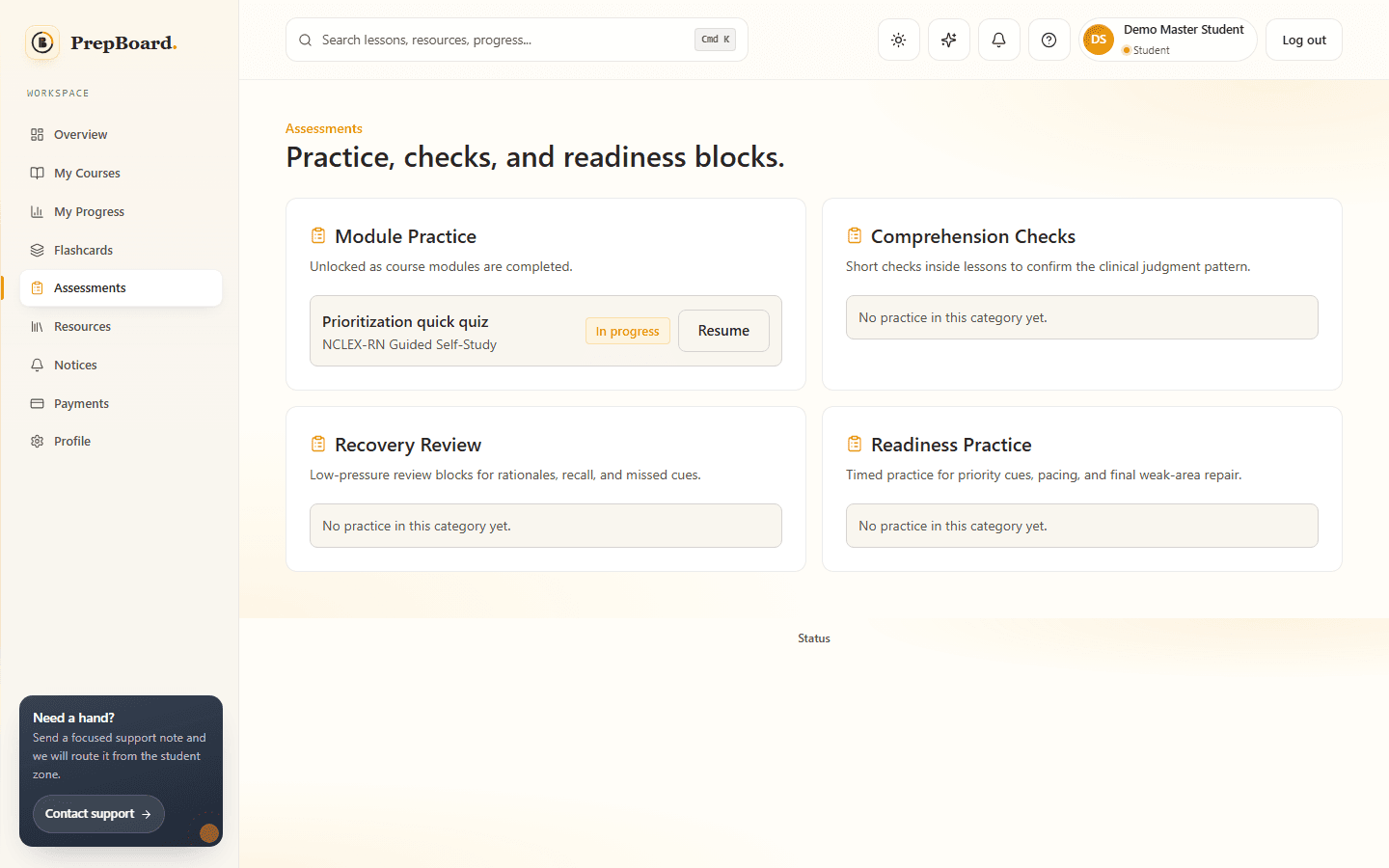Click the PrepBoard brand name
The height and width of the screenshot is (868, 1389).
click(123, 42)
